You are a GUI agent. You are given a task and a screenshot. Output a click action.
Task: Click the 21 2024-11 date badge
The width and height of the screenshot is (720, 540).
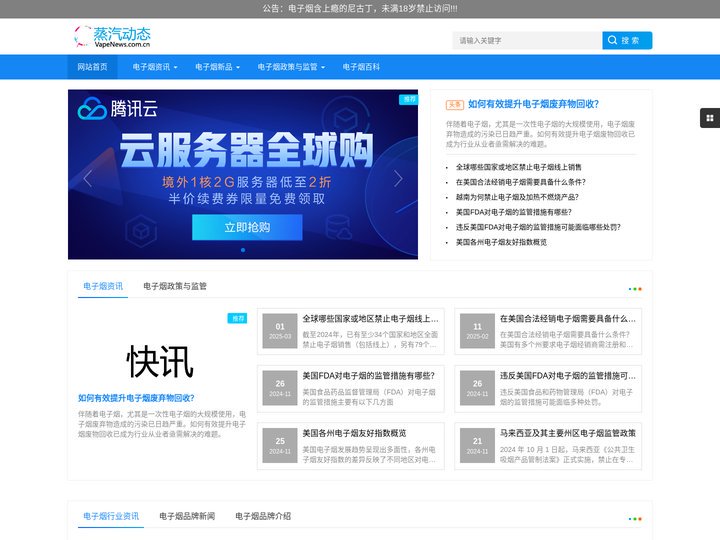pyautogui.click(x=477, y=445)
